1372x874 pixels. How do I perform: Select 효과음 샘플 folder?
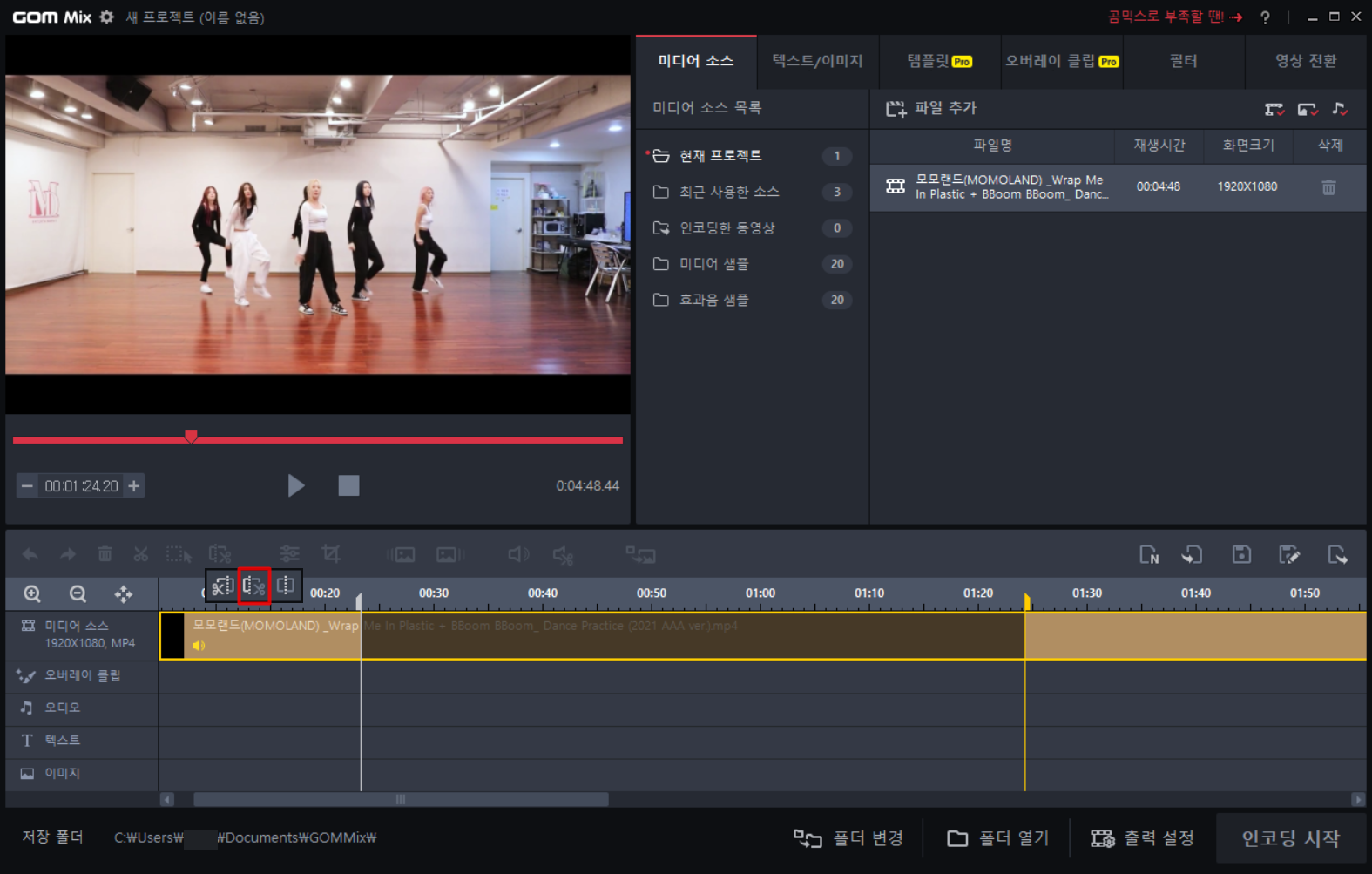pos(752,300)
